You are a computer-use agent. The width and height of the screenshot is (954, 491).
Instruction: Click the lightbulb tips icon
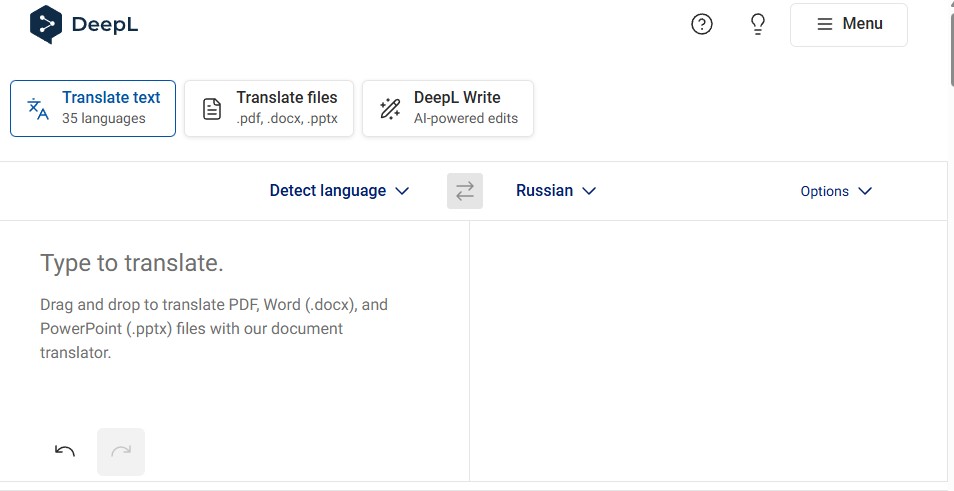[x=757, y=24]
